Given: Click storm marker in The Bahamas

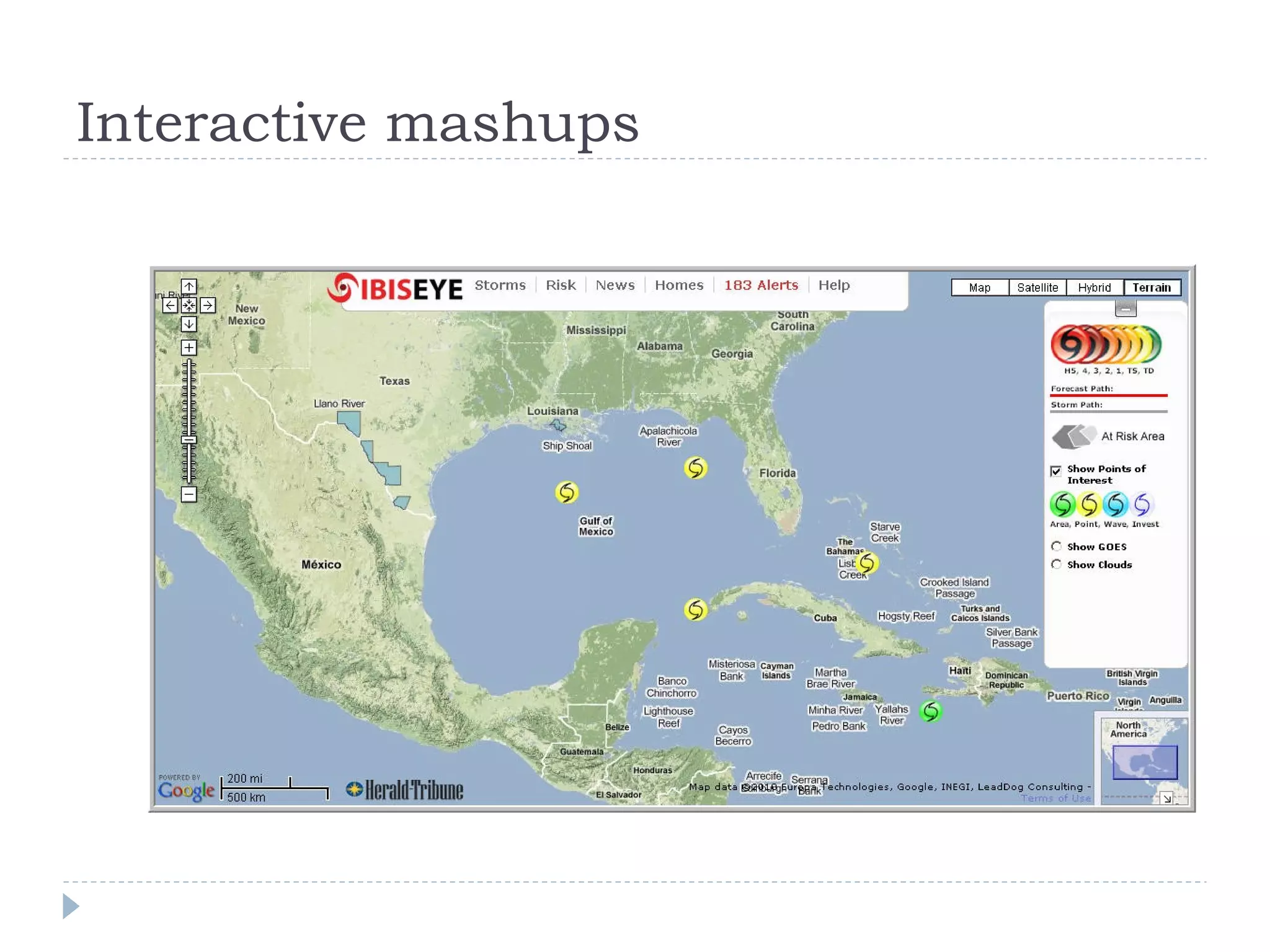Looking at the screenshot, I should 867,563.
